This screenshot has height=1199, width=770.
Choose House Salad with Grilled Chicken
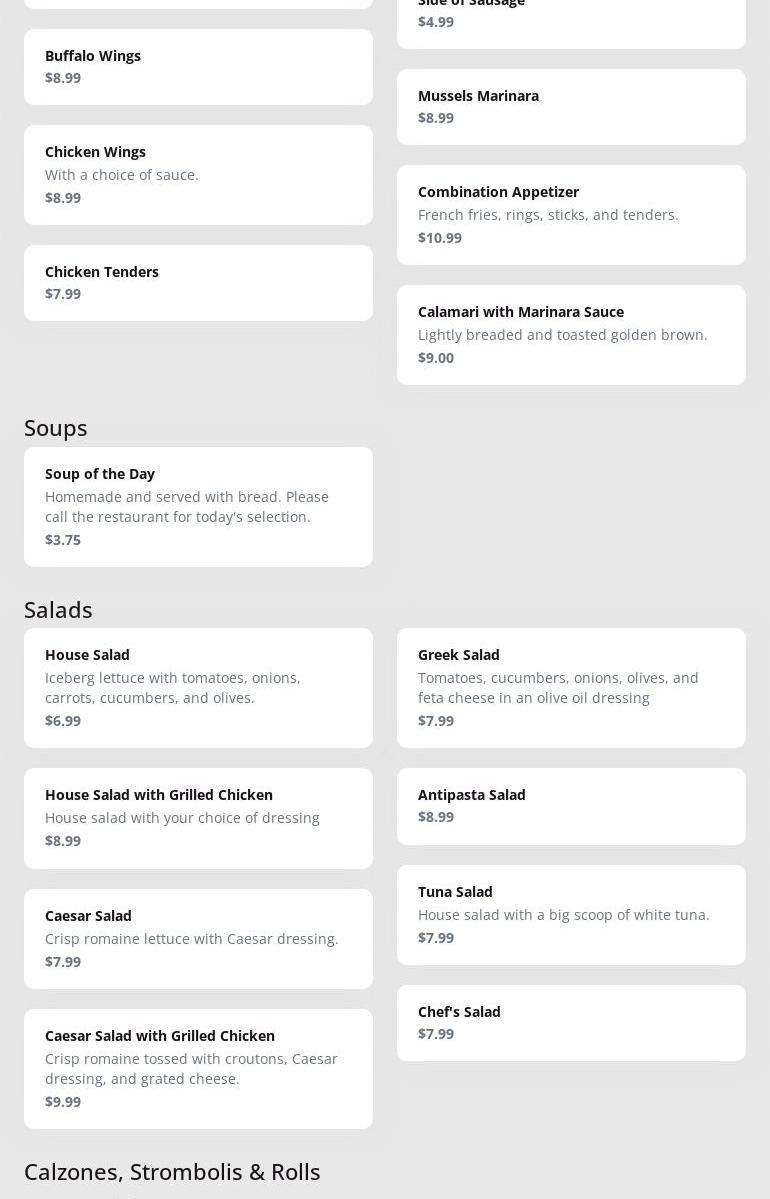(x=198, y=817)
